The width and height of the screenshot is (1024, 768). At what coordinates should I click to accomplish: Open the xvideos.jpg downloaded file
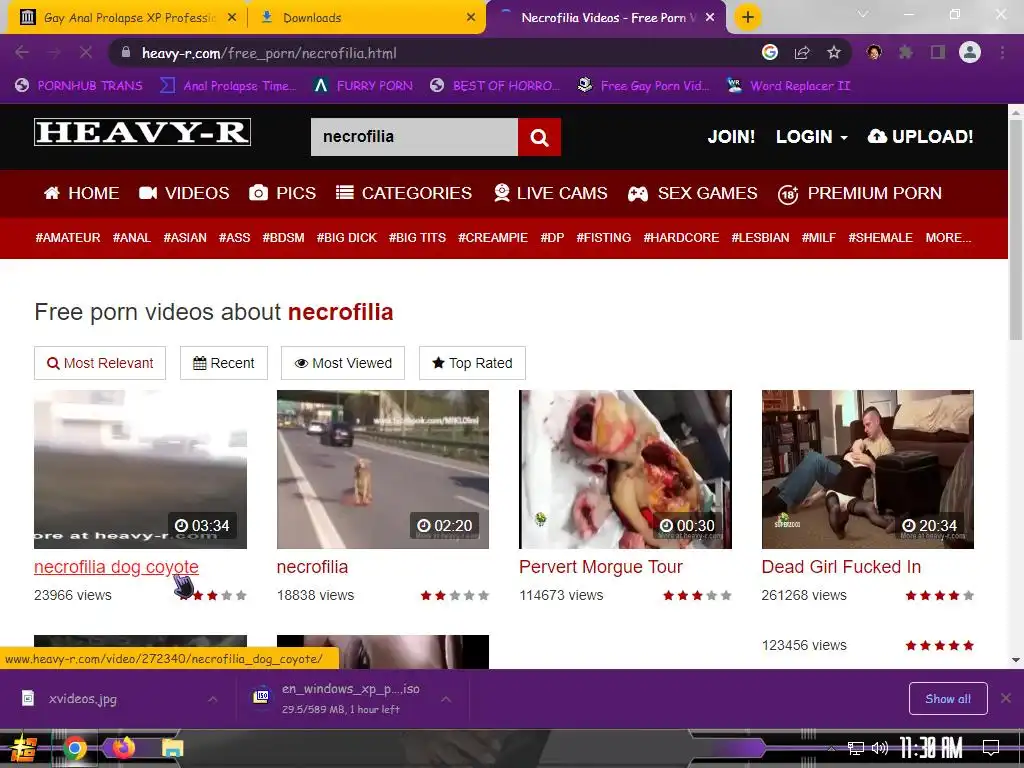pyautogui.click(x=82, y=699)
